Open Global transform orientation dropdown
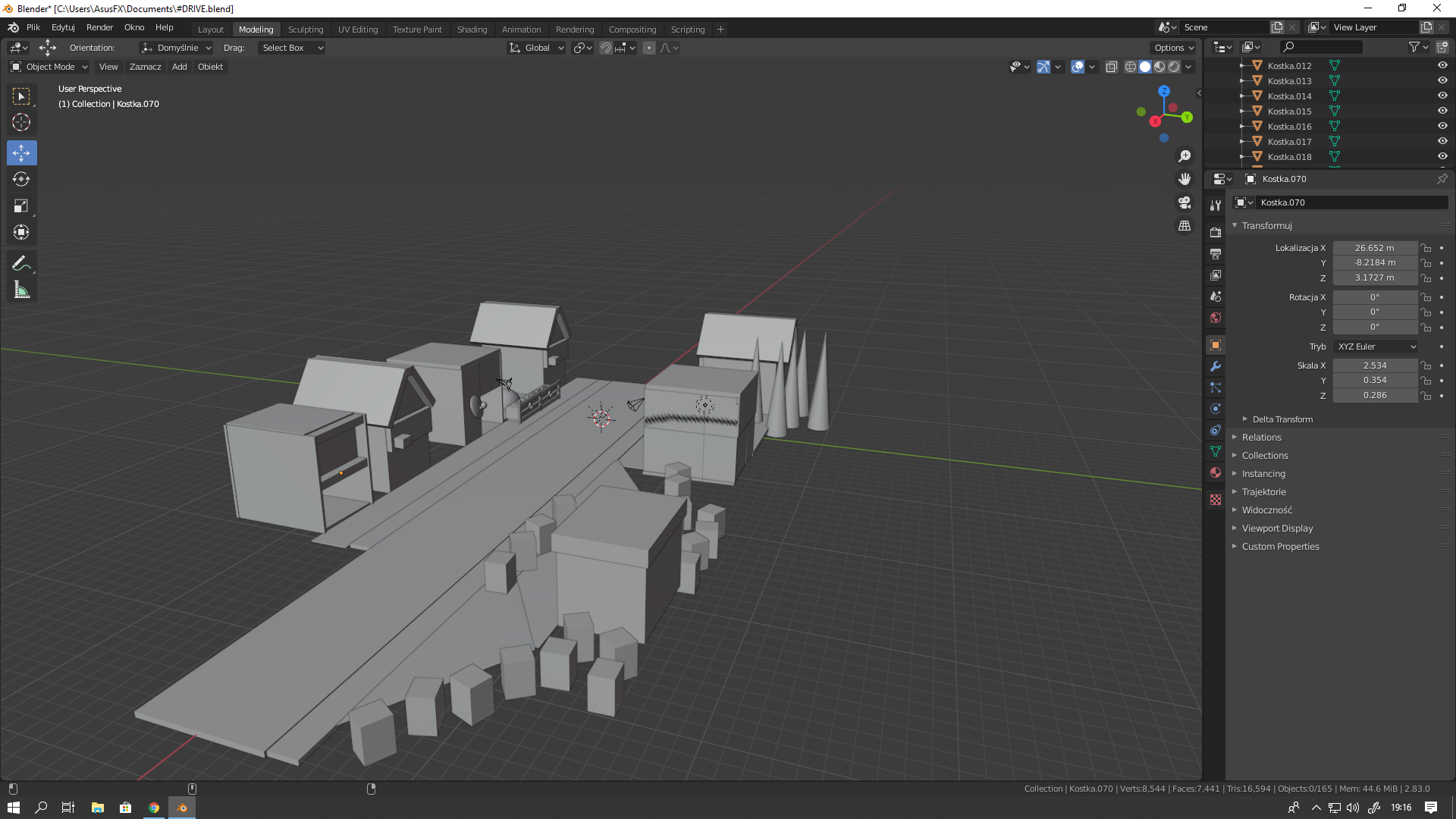The width and height of the screenshot is (1456, 819). tap(536, 48)
